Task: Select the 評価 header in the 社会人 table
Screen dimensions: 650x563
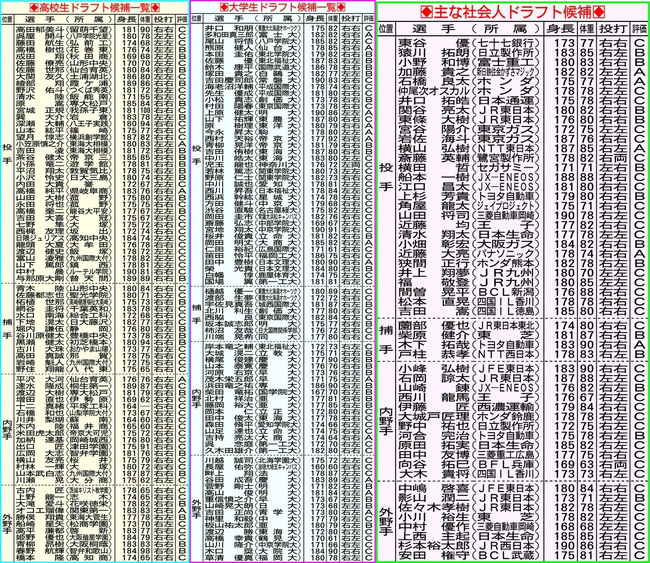Action: tap(639, 29)
